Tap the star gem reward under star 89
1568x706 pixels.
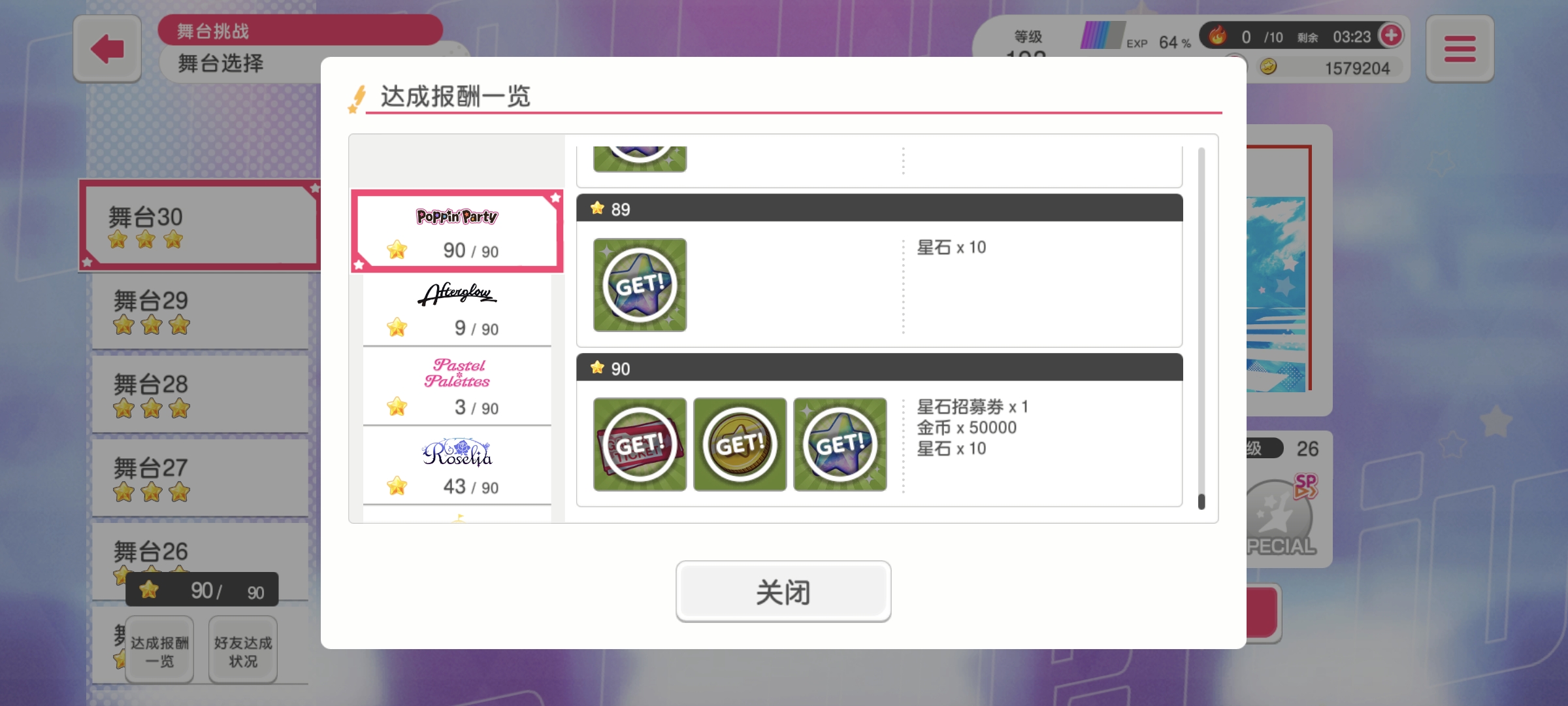coord(640,285)
